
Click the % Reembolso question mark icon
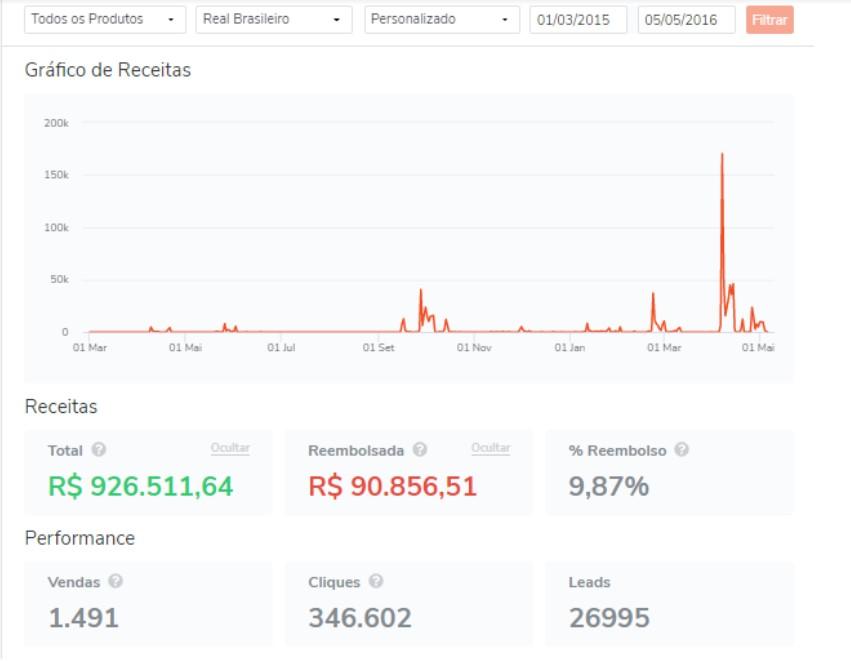[681, 450]
